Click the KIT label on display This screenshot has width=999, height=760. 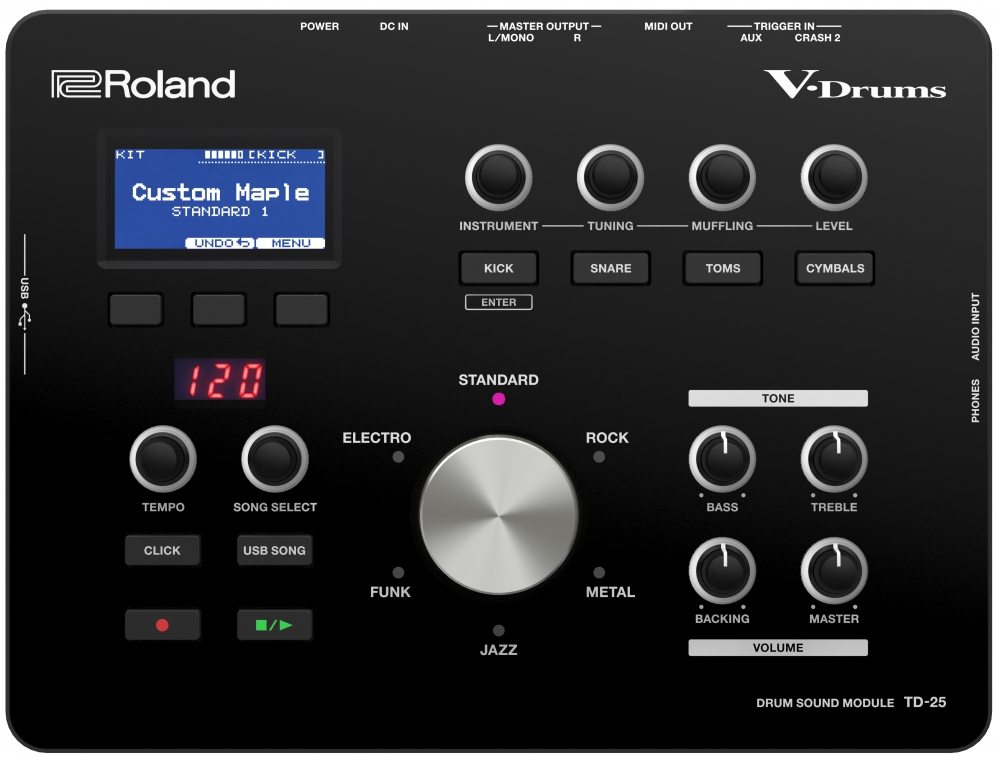(130, 154)
